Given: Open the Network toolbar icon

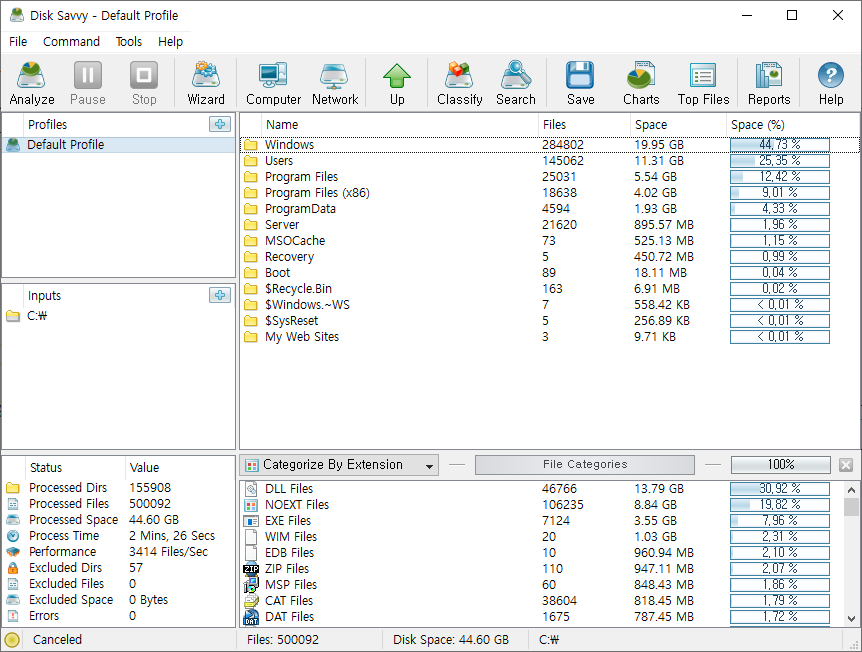Looking at the screenshot, I should (335, 83).
